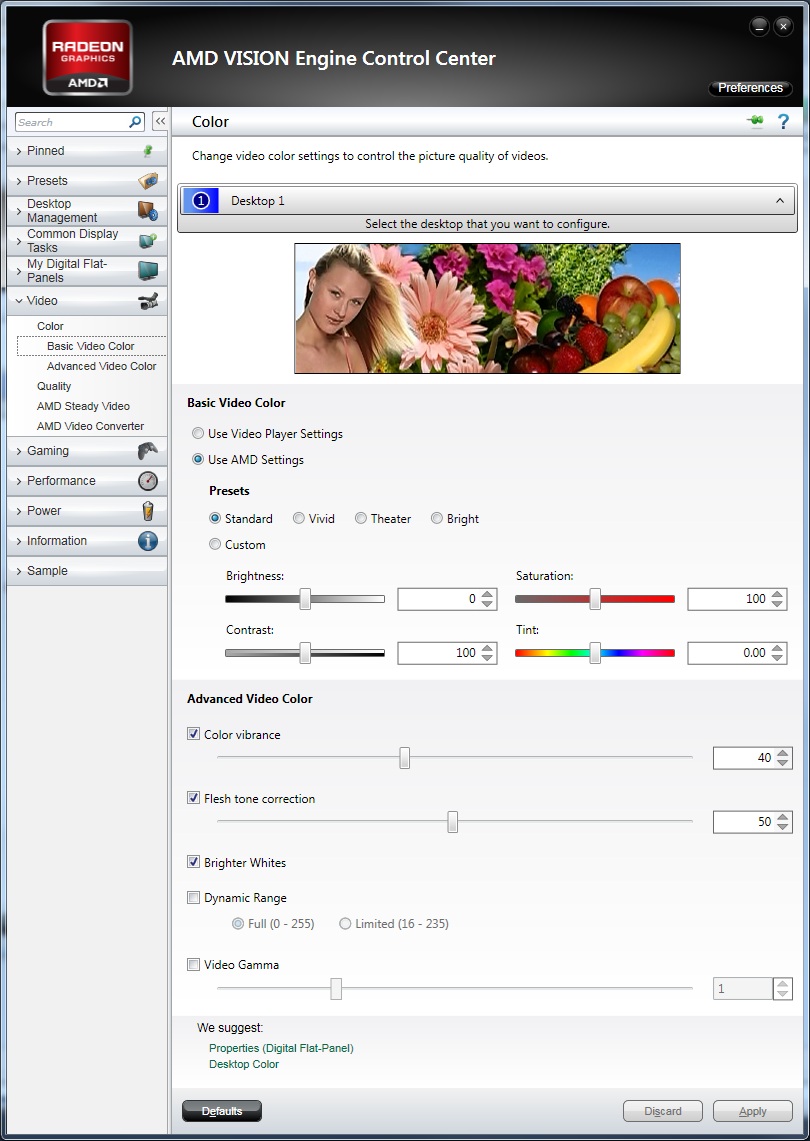Click the Information blue icon
Viewport: 810px width, 1141px height.
point(148,541)
